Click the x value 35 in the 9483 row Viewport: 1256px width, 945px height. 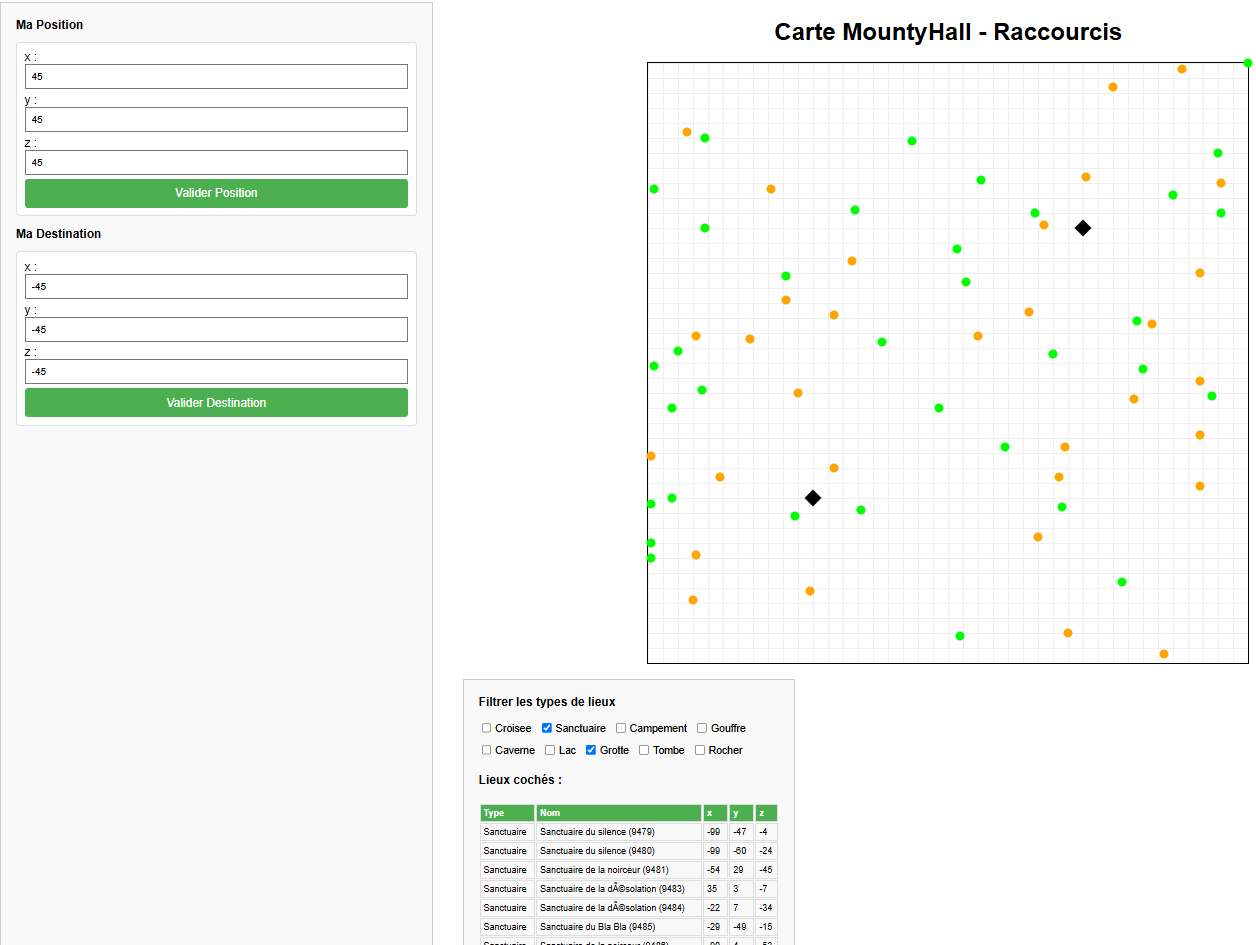[x=714, y=889]
